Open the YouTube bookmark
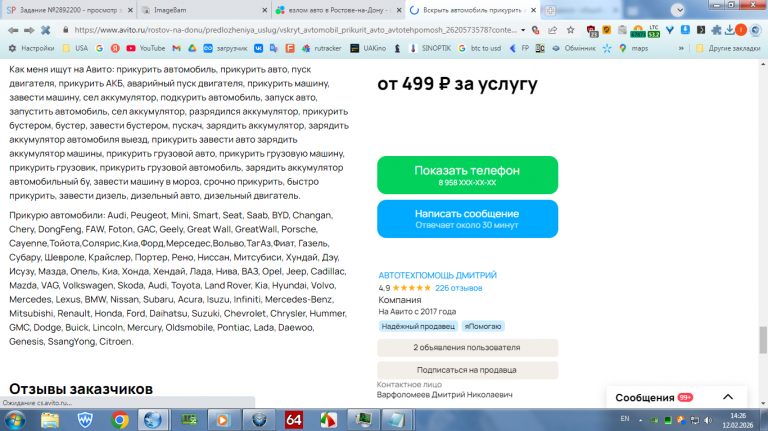 tap(145, 48)
